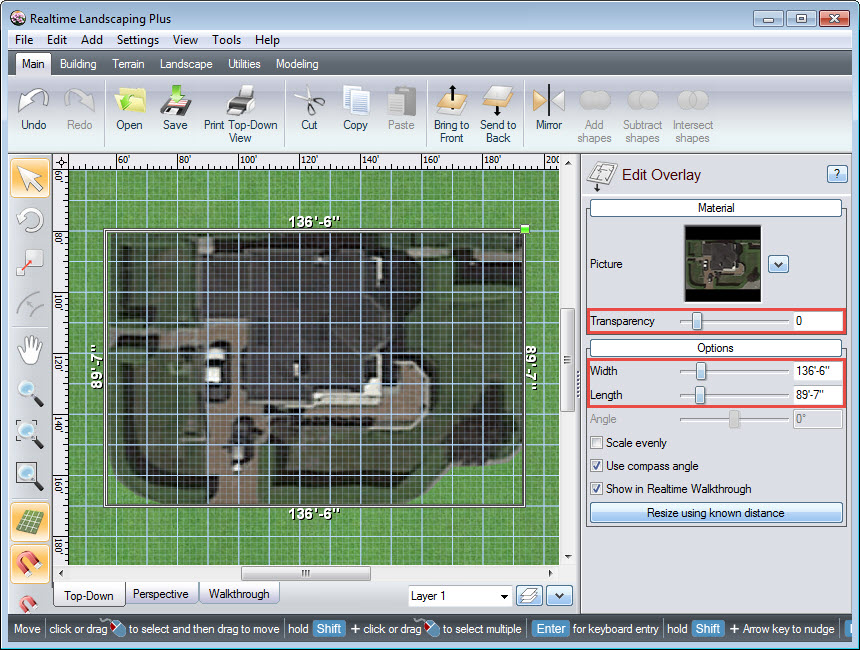Viewport: 860px width, 650px height.
Task: Open the Add menu
Action: pos(92,40)
